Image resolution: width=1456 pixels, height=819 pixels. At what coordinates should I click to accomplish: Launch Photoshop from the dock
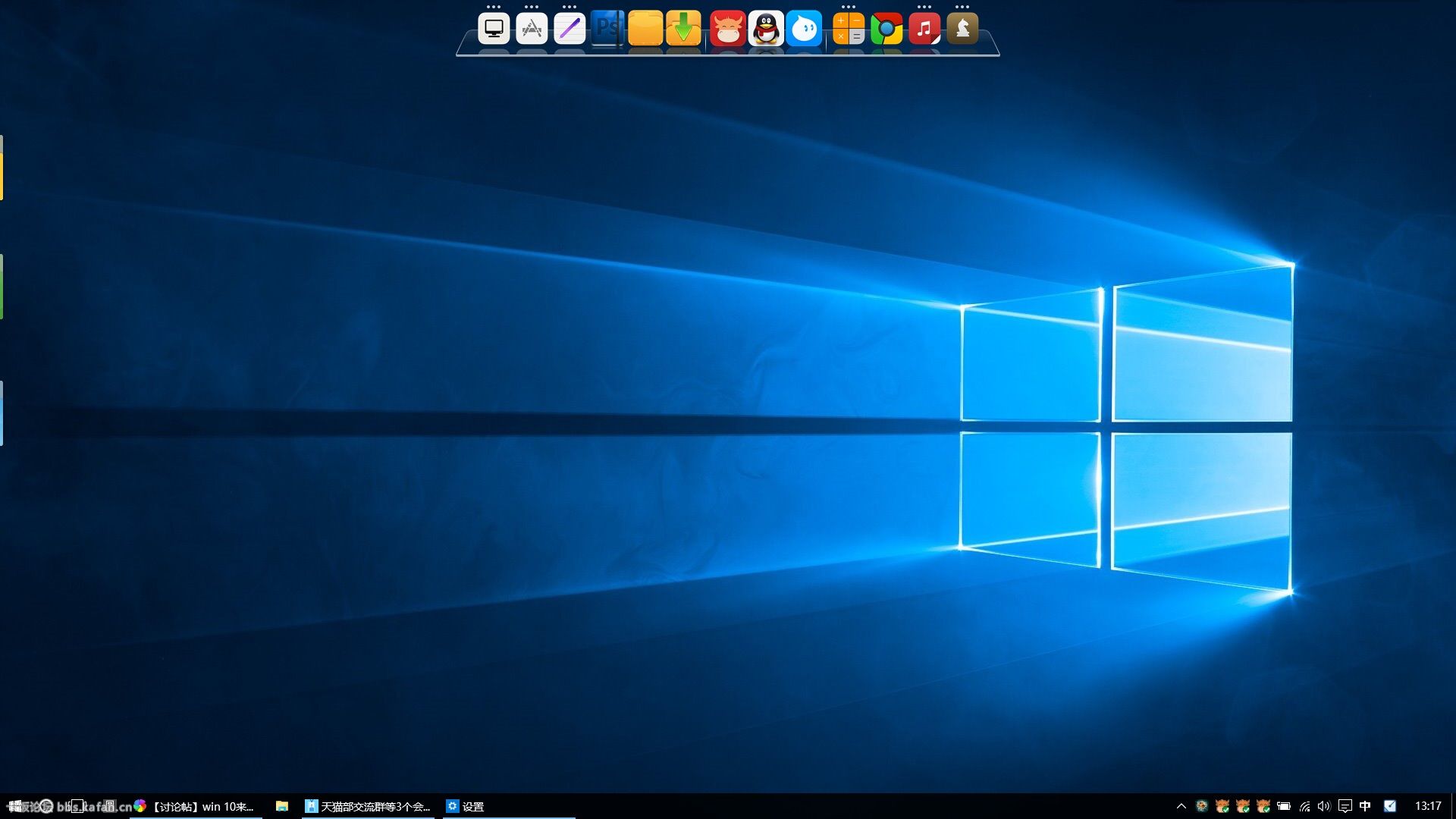pos(607,29)
